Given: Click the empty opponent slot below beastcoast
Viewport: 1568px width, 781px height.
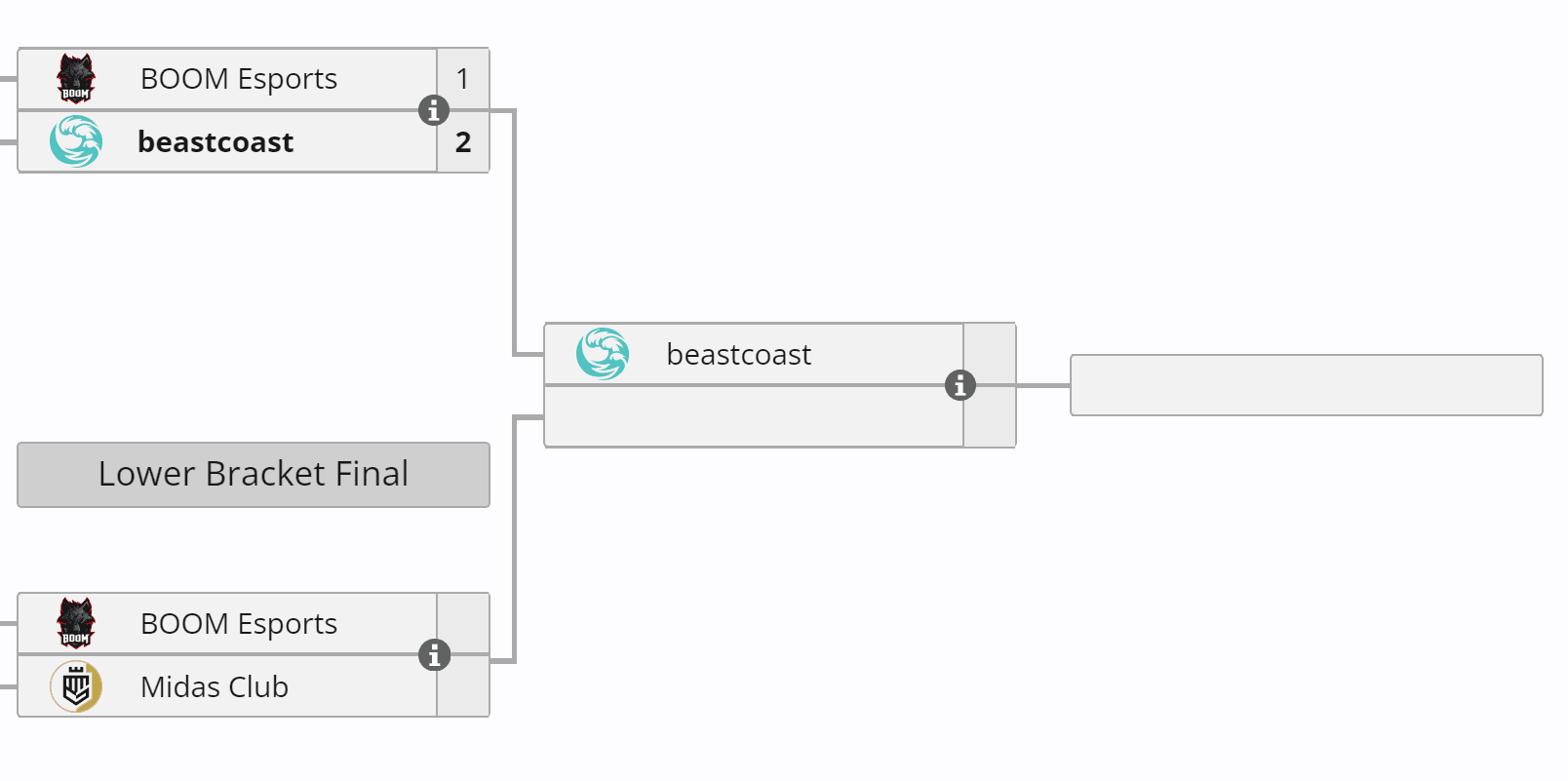Looking at the screenshot, I should tap(753, 417).
